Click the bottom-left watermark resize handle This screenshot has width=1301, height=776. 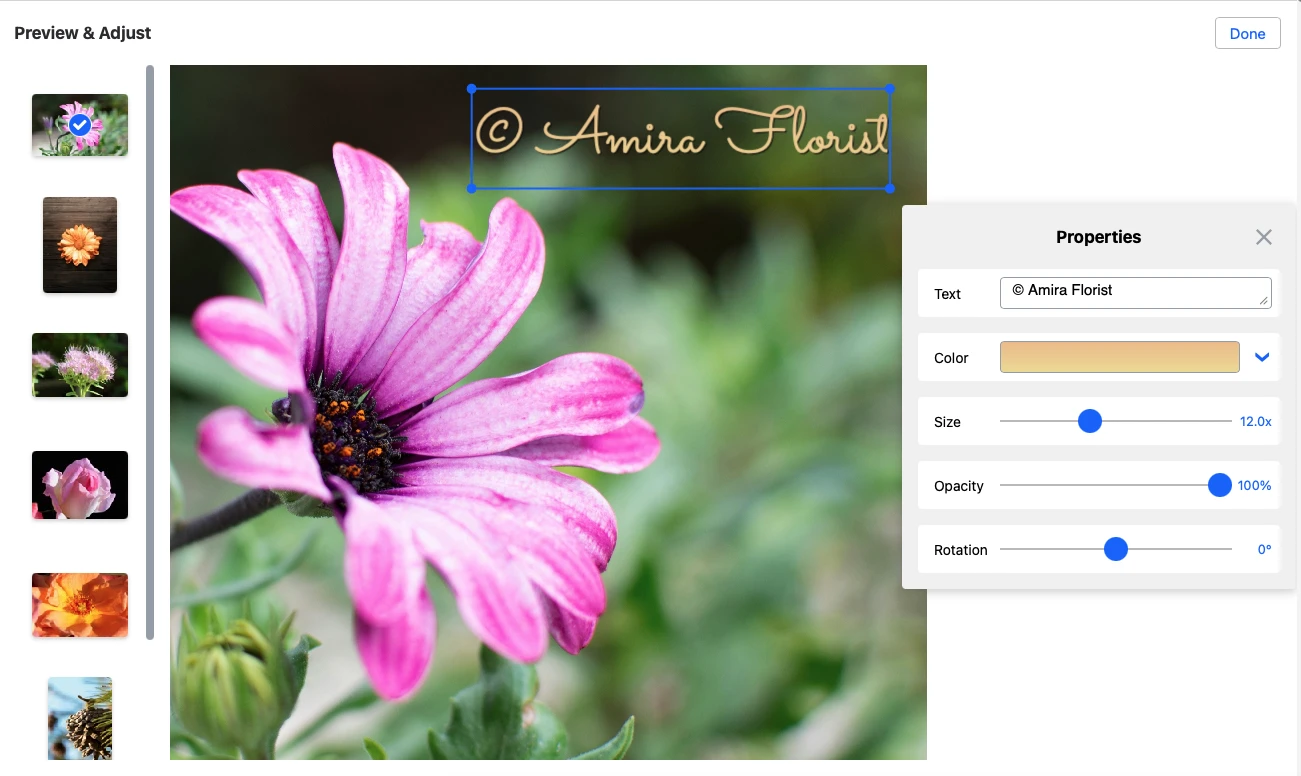[x=472, y=188]
